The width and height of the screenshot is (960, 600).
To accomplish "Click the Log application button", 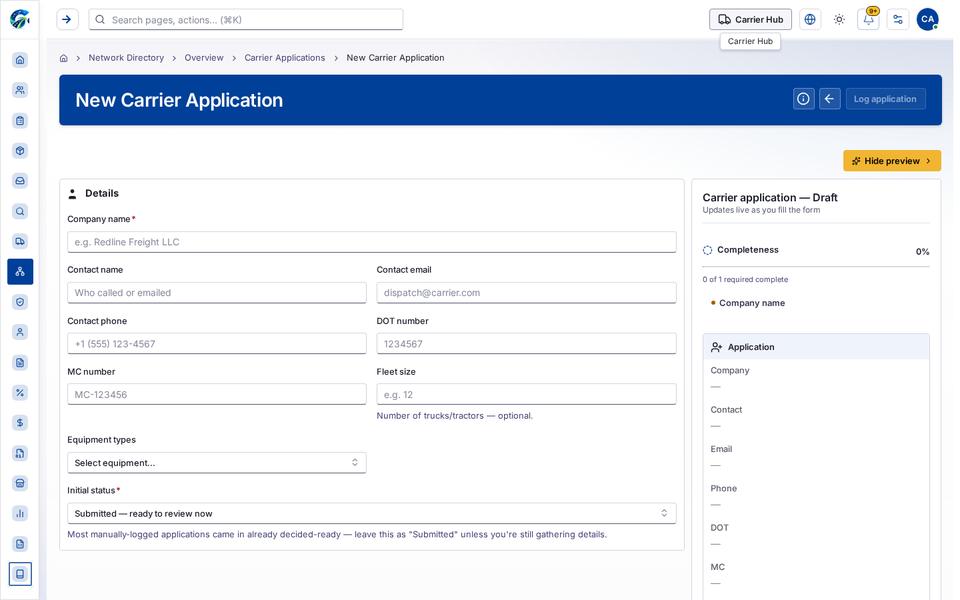I will [x=885, y=99].
